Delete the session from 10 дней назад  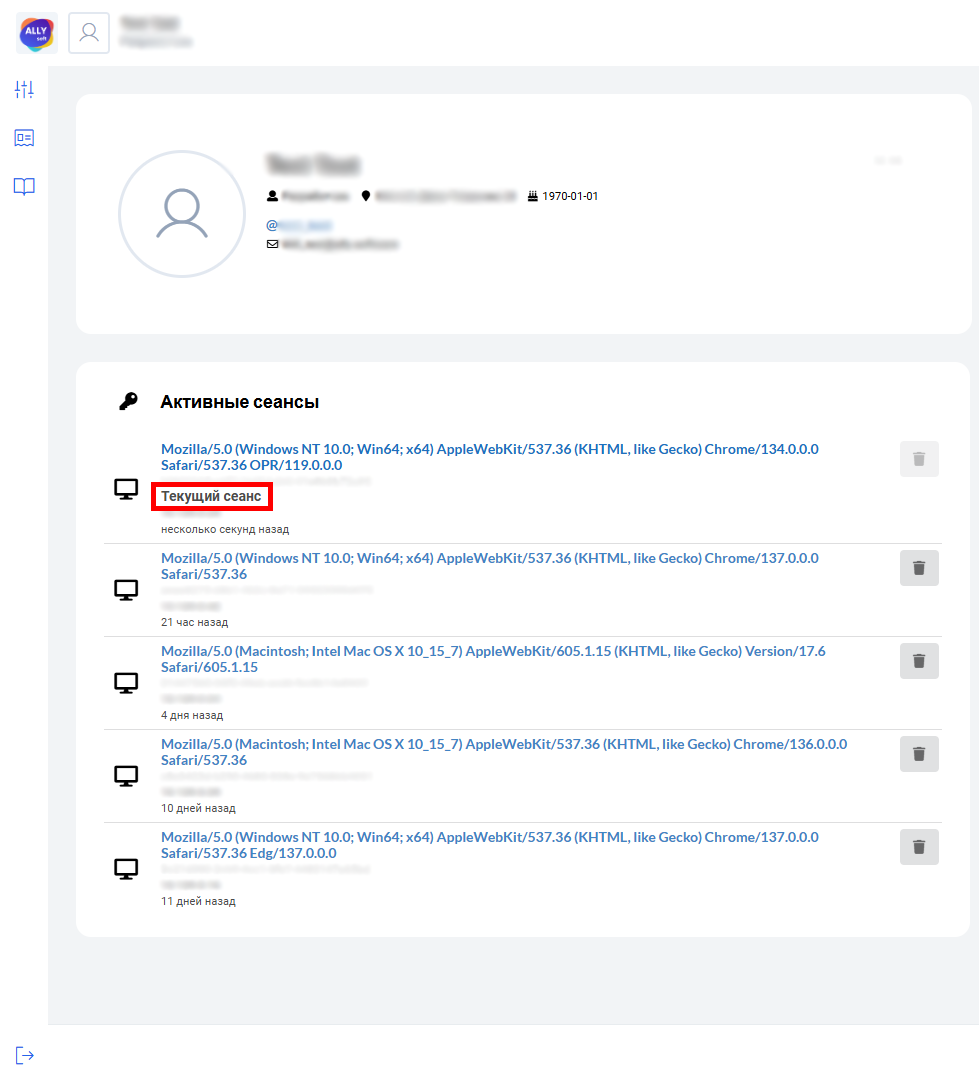(x=919, y=754)
